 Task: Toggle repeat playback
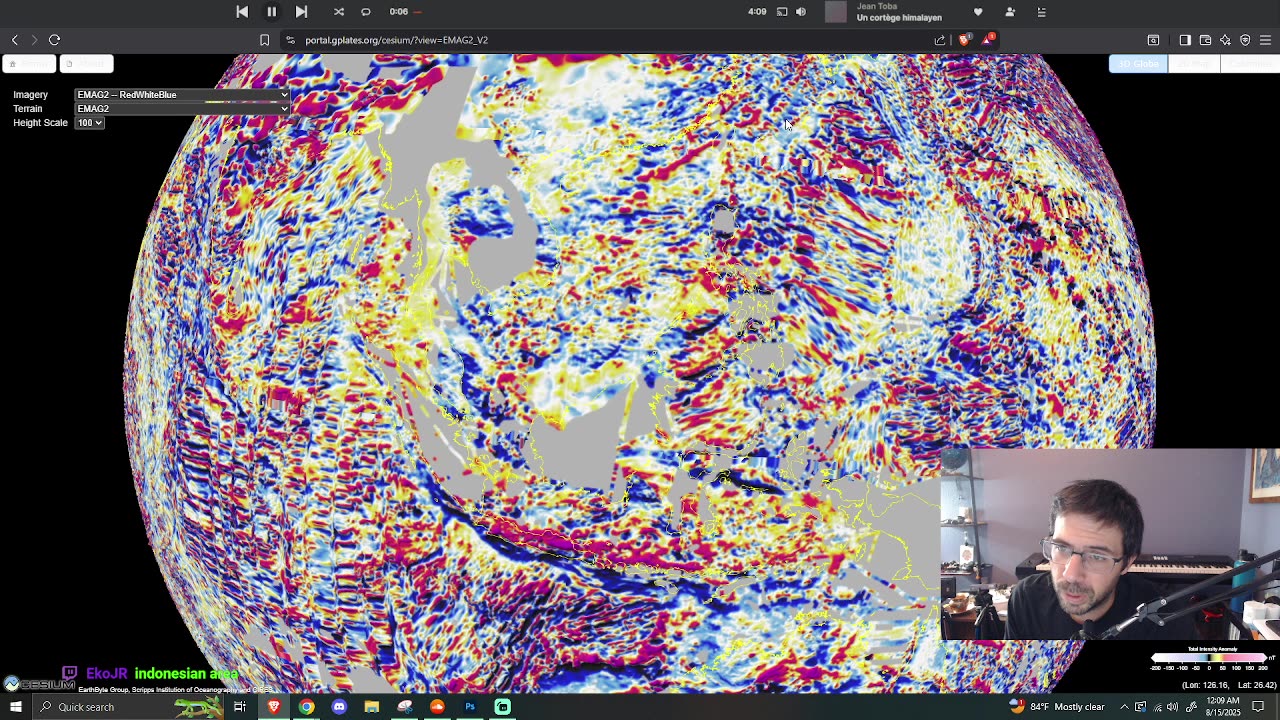click(366, 12)
